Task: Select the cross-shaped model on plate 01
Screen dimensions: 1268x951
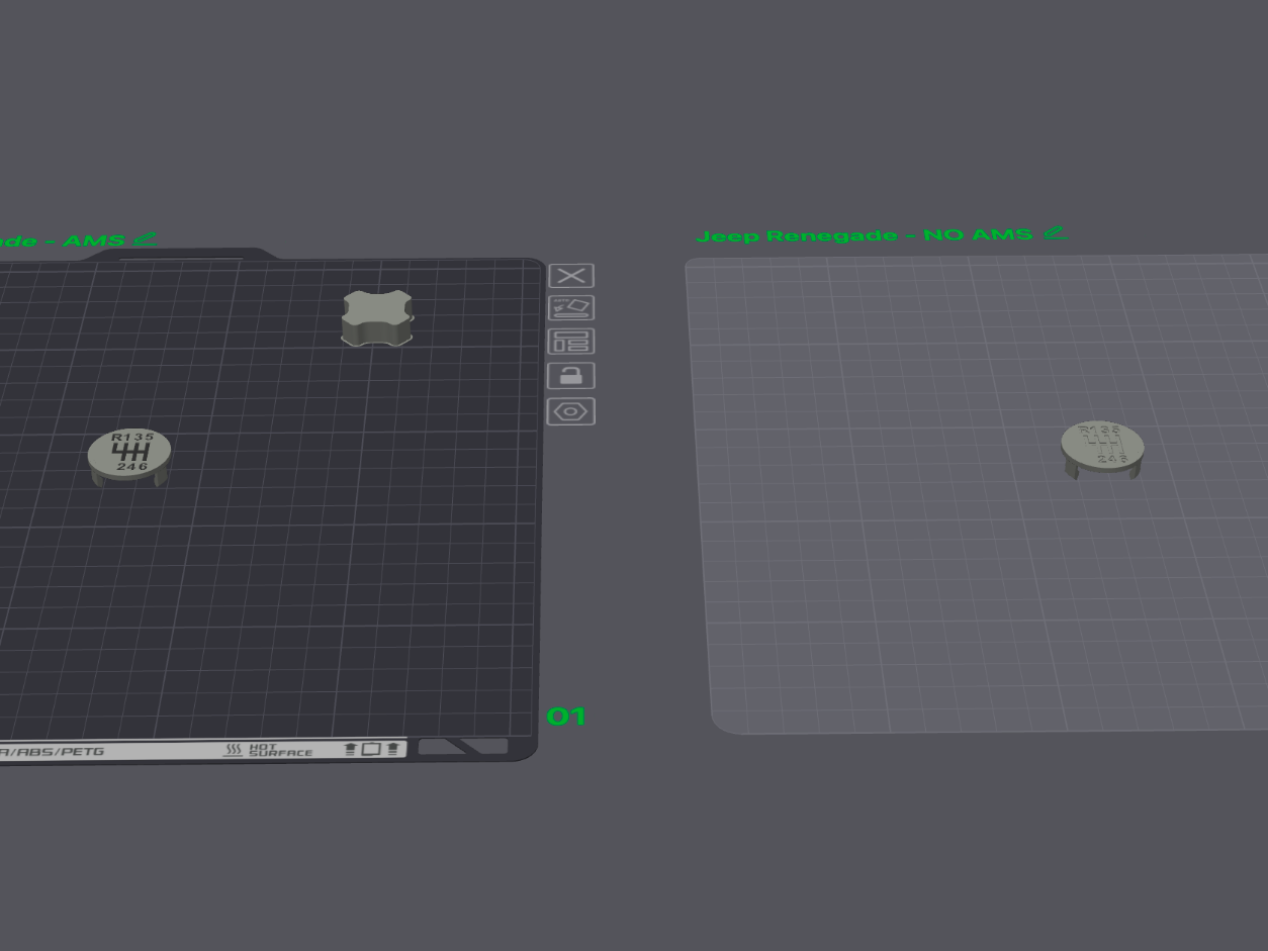Action: click(377, 318)
